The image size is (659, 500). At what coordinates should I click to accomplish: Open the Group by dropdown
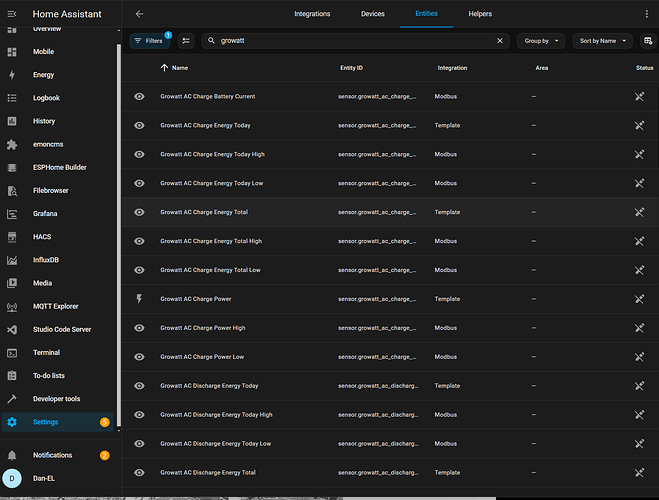pos(541,41)
